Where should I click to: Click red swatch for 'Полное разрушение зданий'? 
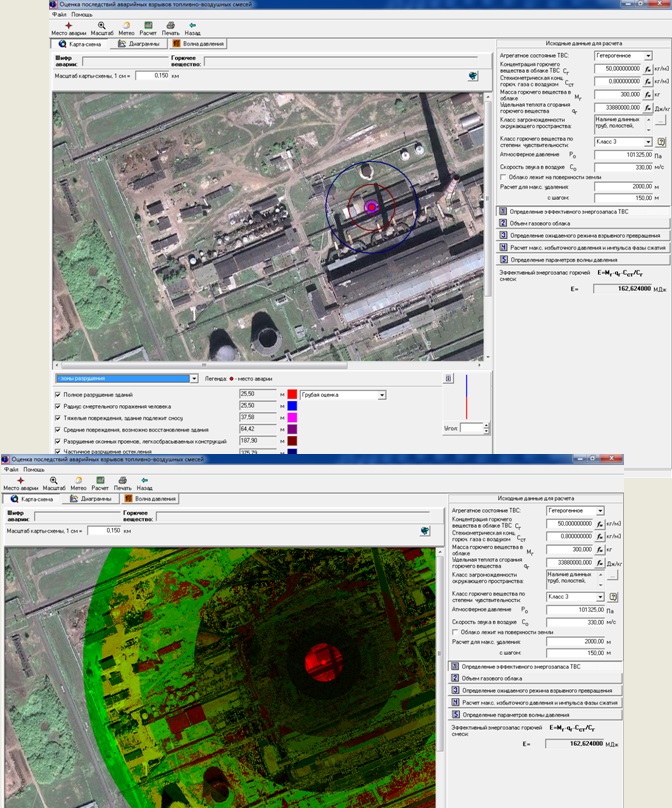(293, 395)
